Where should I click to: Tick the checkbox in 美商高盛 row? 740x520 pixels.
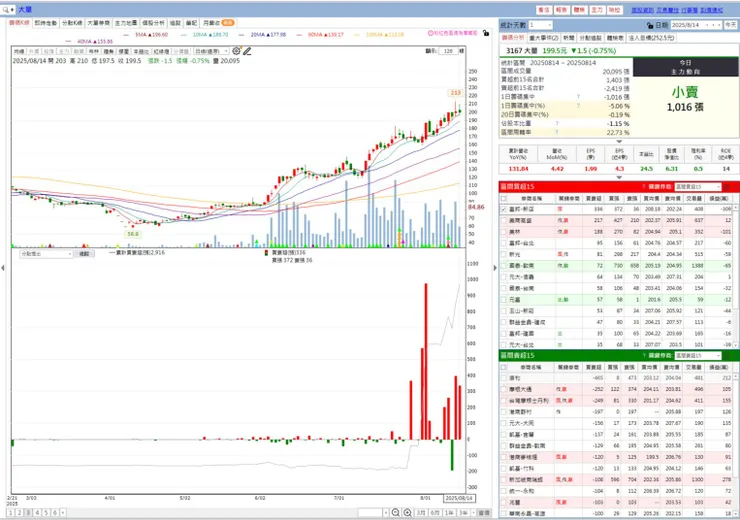pyautogui.click(x=504, y=220)
